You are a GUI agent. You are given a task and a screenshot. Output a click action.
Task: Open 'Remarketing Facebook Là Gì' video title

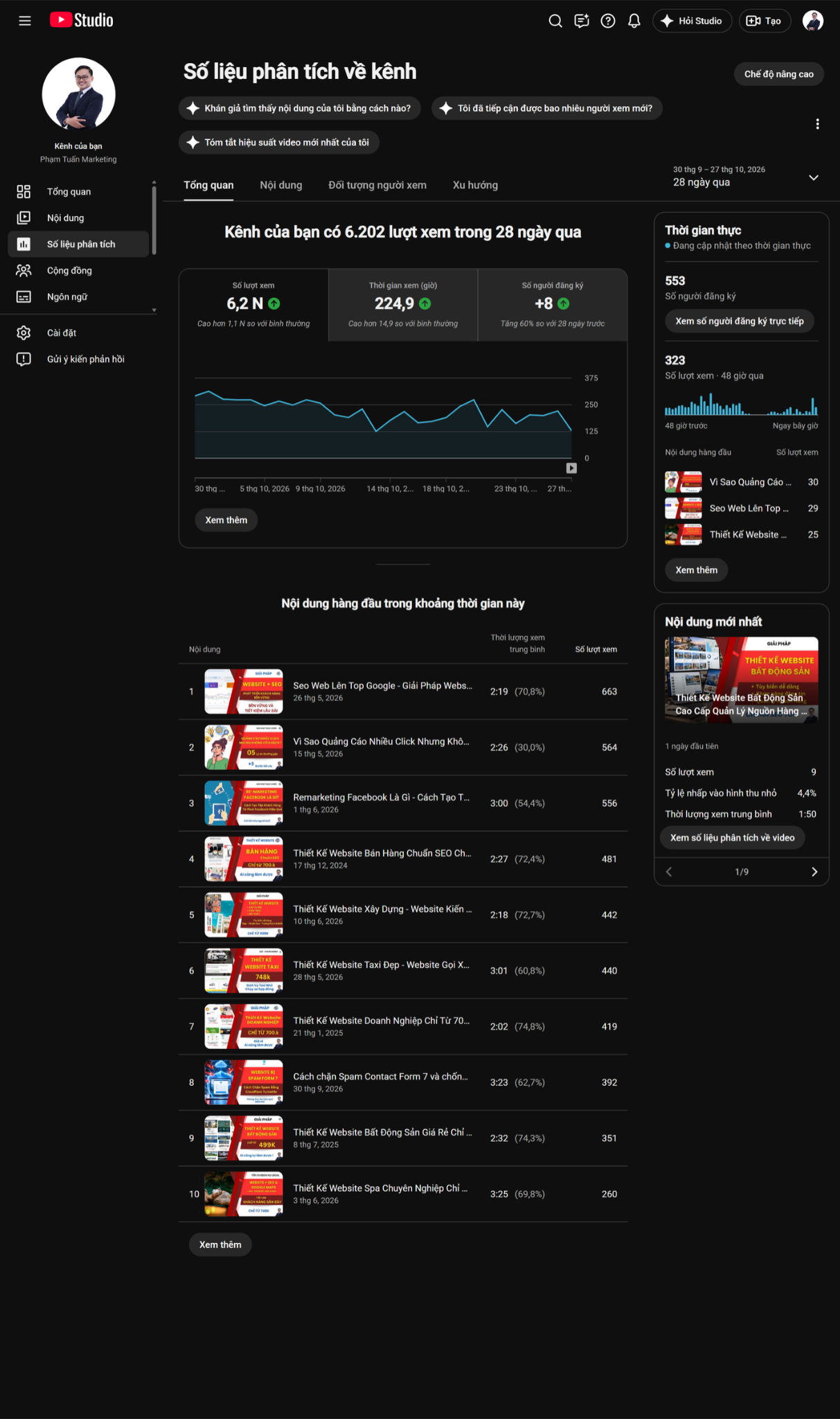click(382, 797)
